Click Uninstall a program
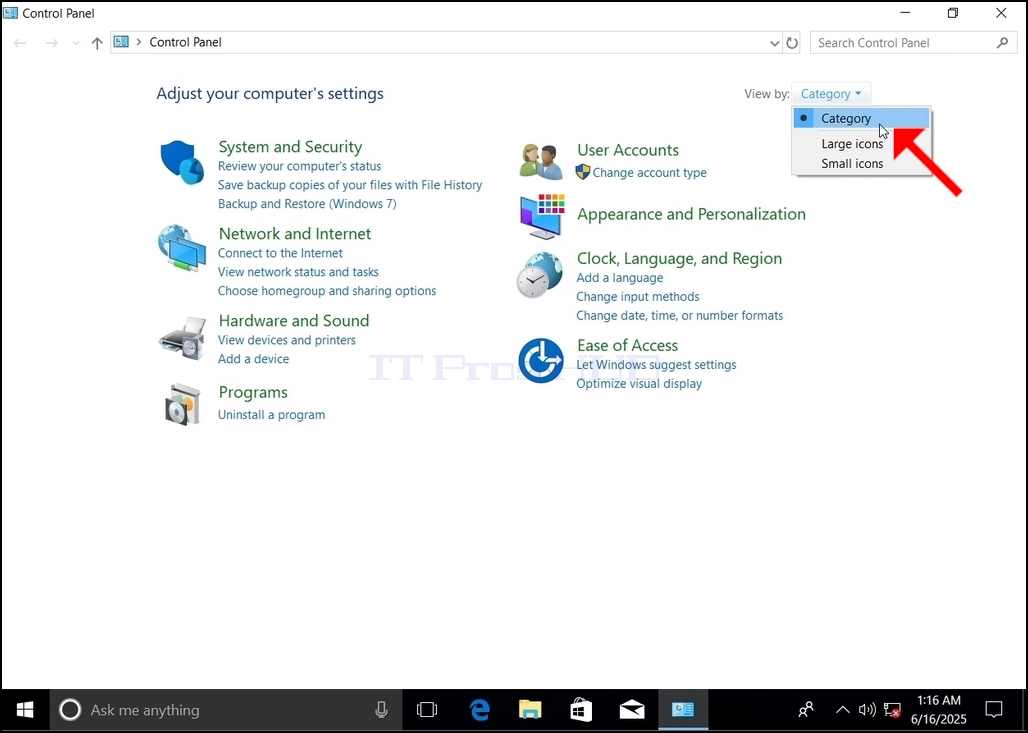The height and width of the screenshot is (733, 1028). click(271, 414)
